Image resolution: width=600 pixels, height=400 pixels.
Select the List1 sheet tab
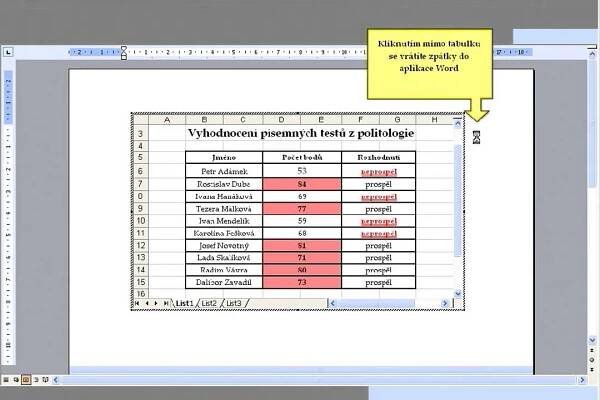tap(183, 303)
